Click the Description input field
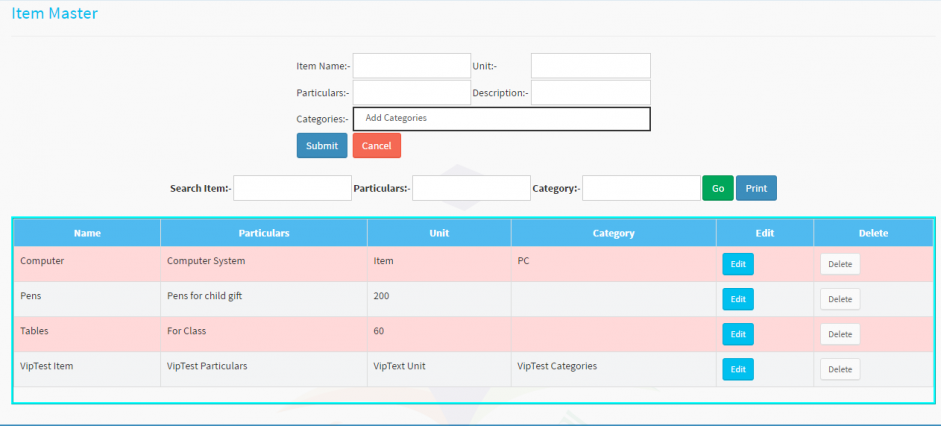Image resolution: width=941 pixels, height=426 pixels. point(590,93)
